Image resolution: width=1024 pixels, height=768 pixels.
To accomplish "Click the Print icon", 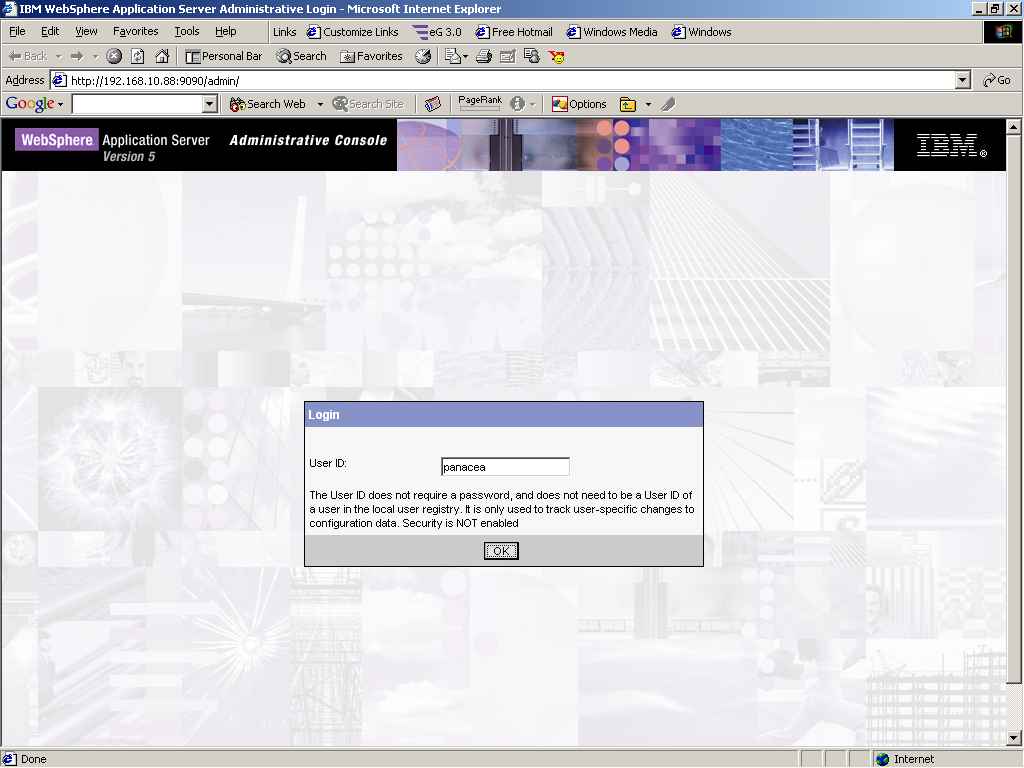I will click(484, 56).
